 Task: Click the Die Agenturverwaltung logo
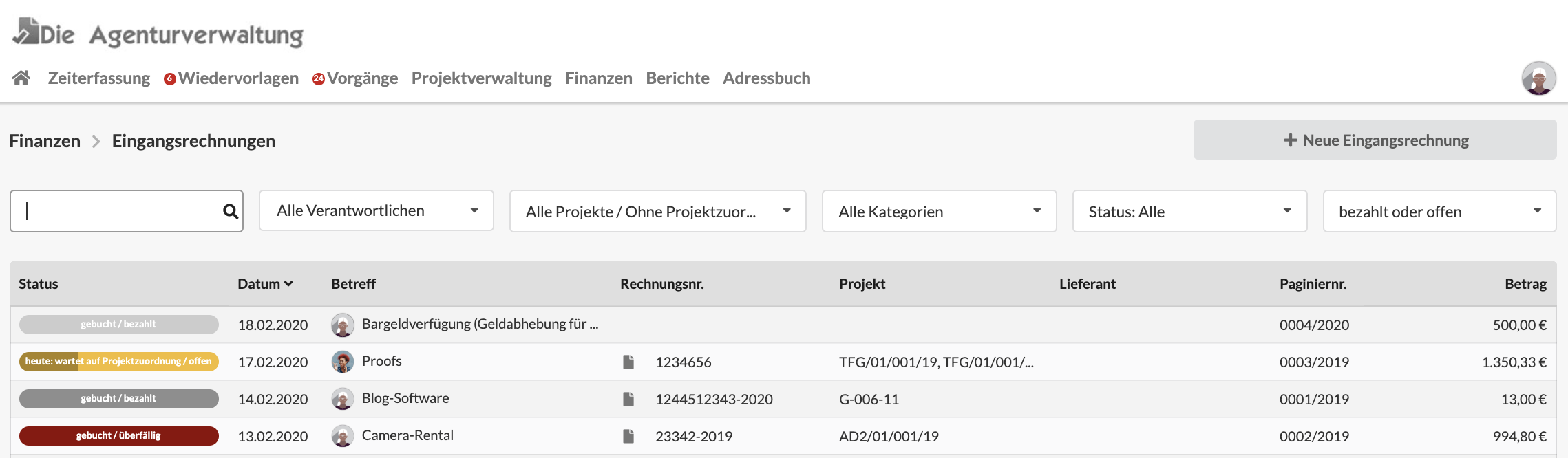coord(158,33)
